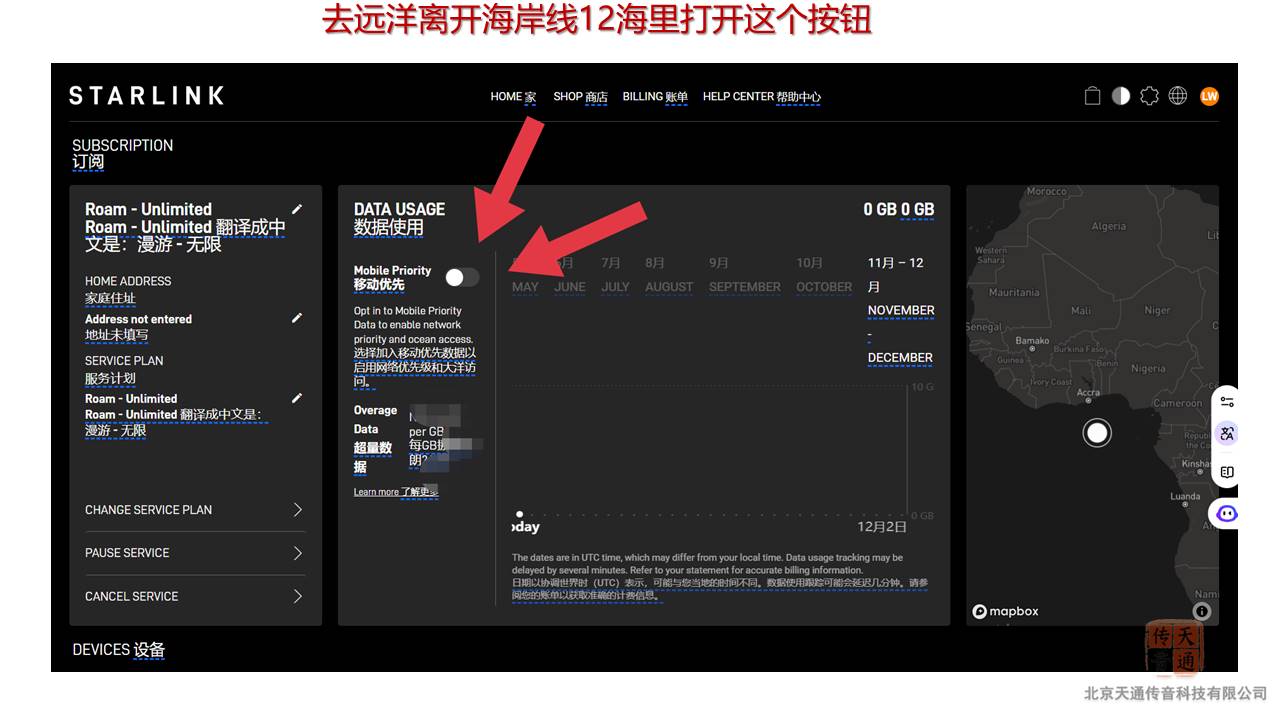Click Nigeria label on the map
This screenshot has height=720, width=1280.
pos(1148,369)
